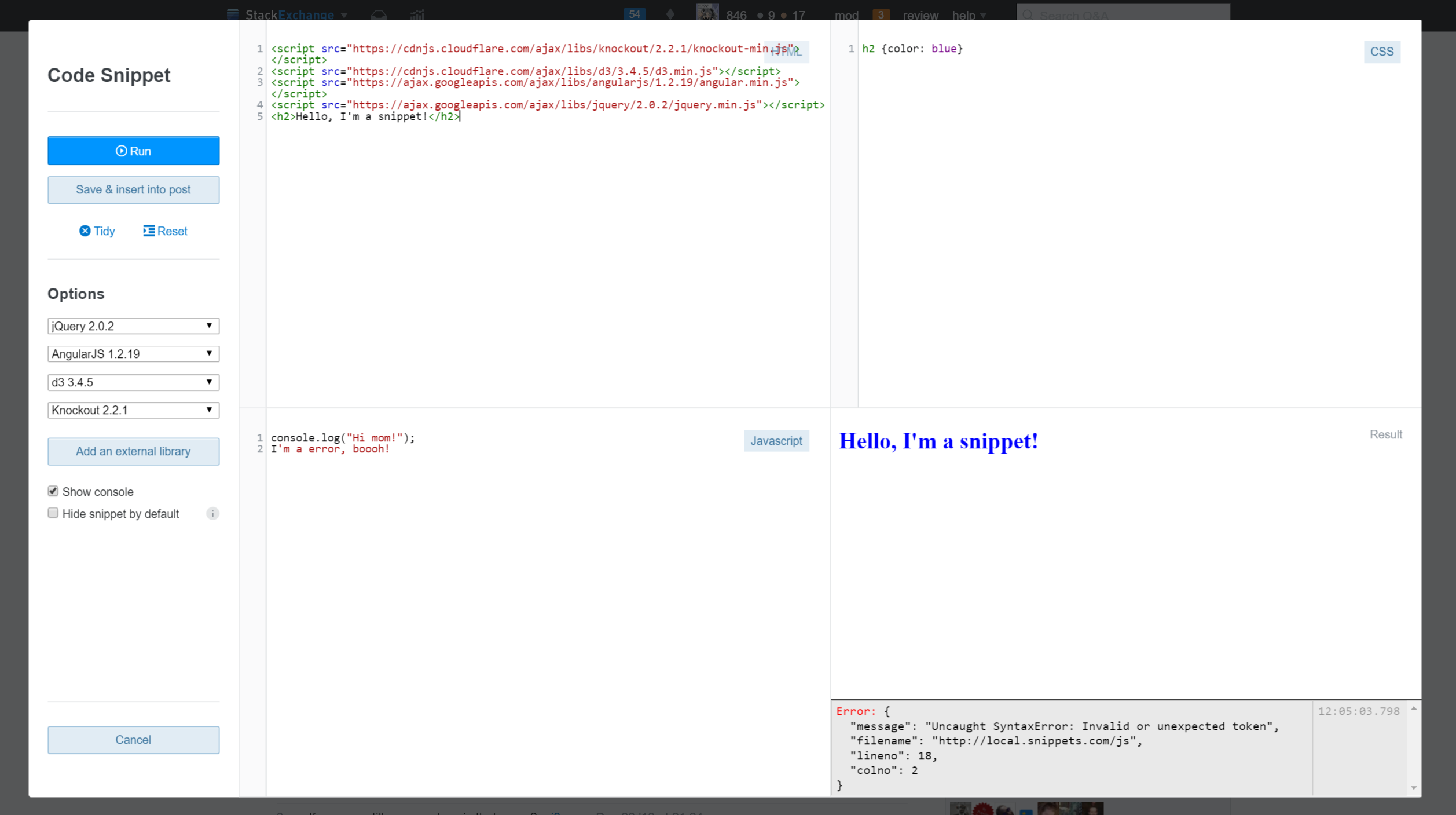This screenshot has height=815, width=1456.
Task: Click the Error message line in console
Action: pyautogui.click(x=1064, y=726)
